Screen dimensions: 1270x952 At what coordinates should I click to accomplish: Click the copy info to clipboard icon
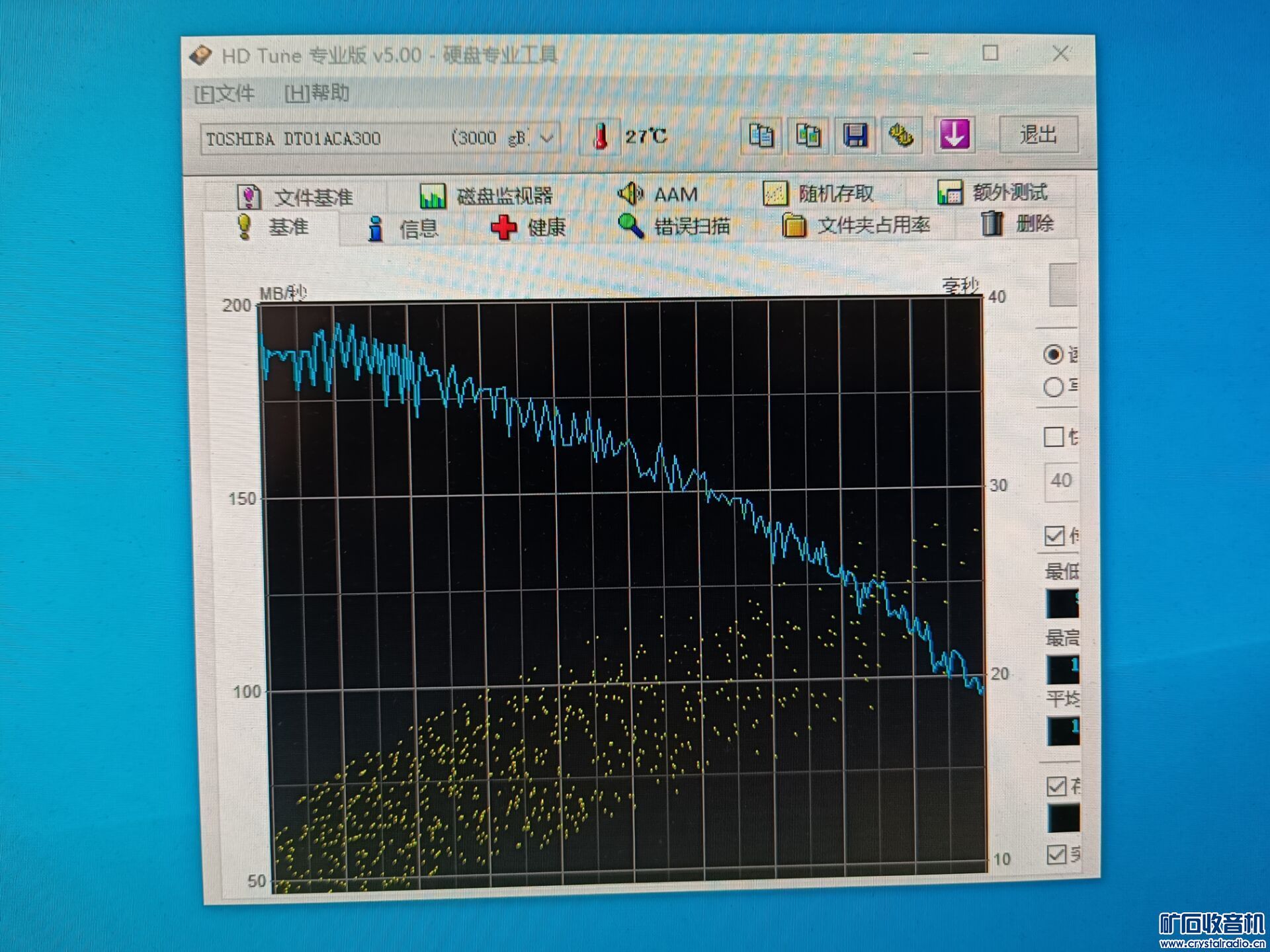(x=761, y=136)
